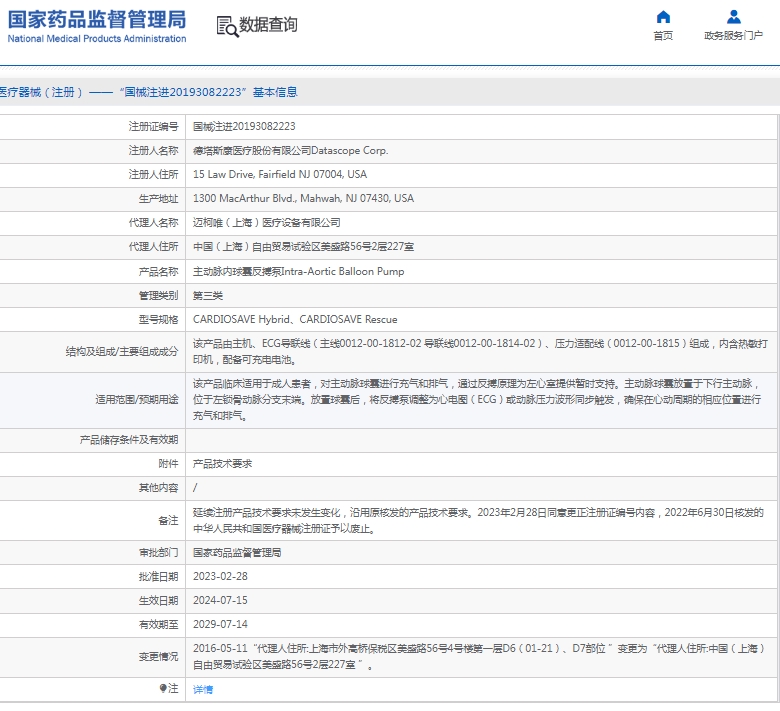
Task: Click the 产品名称 row label
Action: pyautogui.click(x=158, y=271)
